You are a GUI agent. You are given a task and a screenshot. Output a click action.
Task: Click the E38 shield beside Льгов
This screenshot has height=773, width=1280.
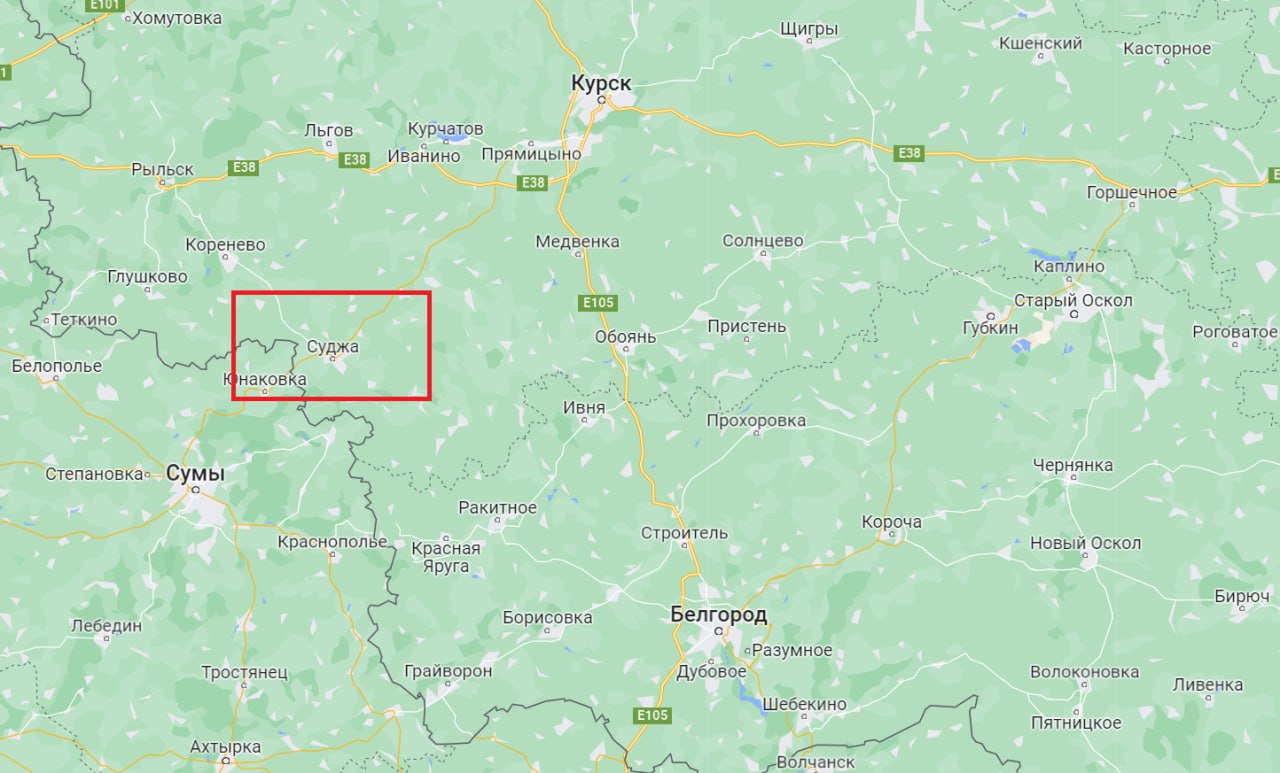coord(354,160)
